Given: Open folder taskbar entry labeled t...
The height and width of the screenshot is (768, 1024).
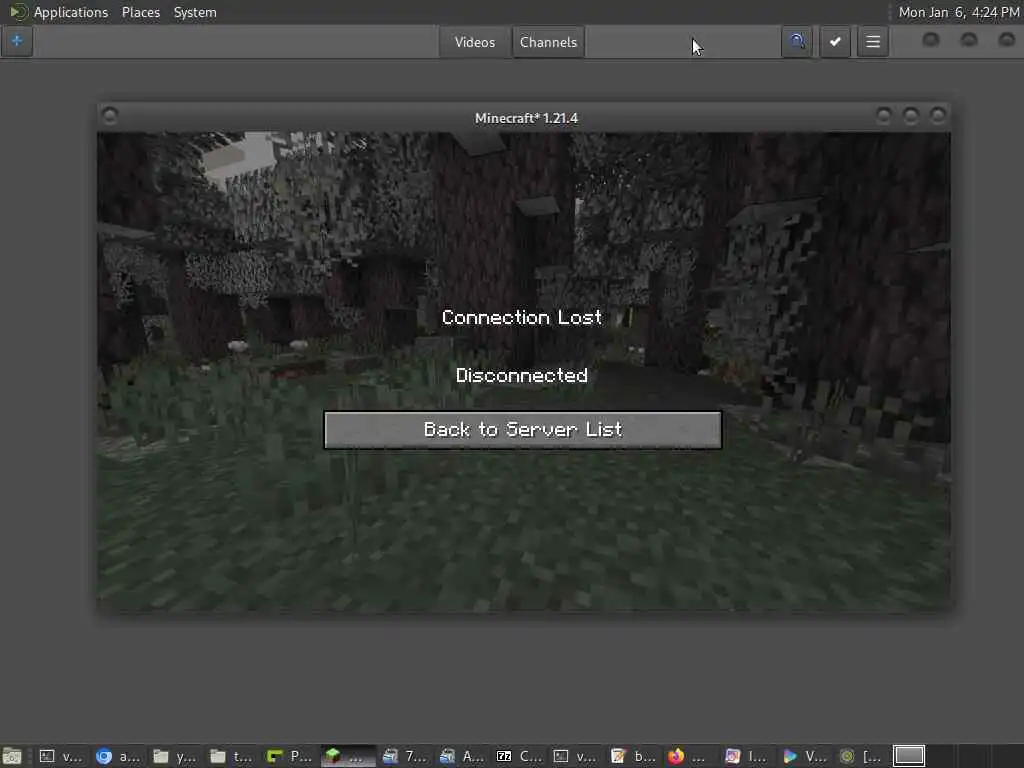Looking at the screenshot, I should 232,756.
